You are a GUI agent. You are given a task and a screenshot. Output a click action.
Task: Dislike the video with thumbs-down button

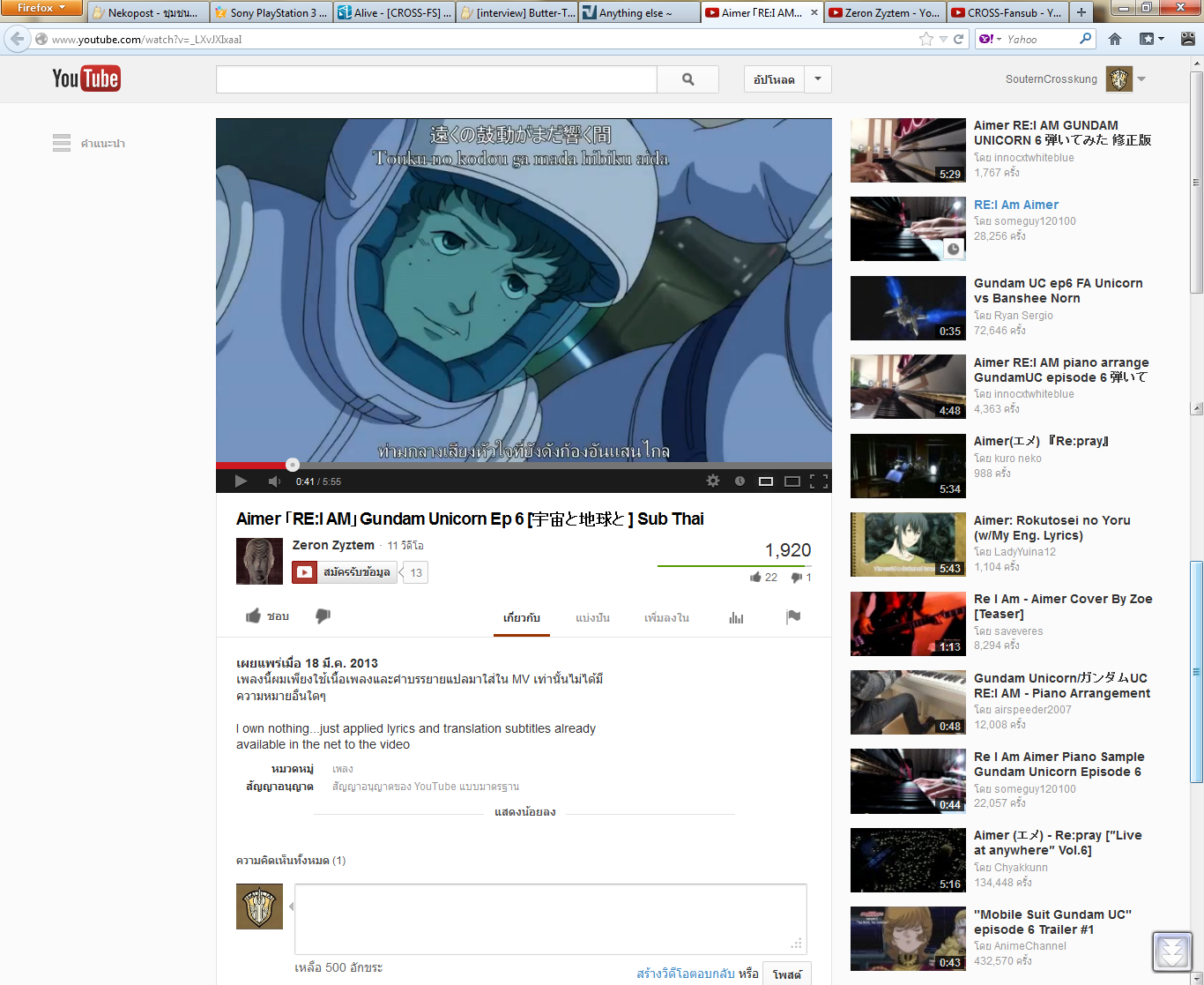[x=323, y=616]
